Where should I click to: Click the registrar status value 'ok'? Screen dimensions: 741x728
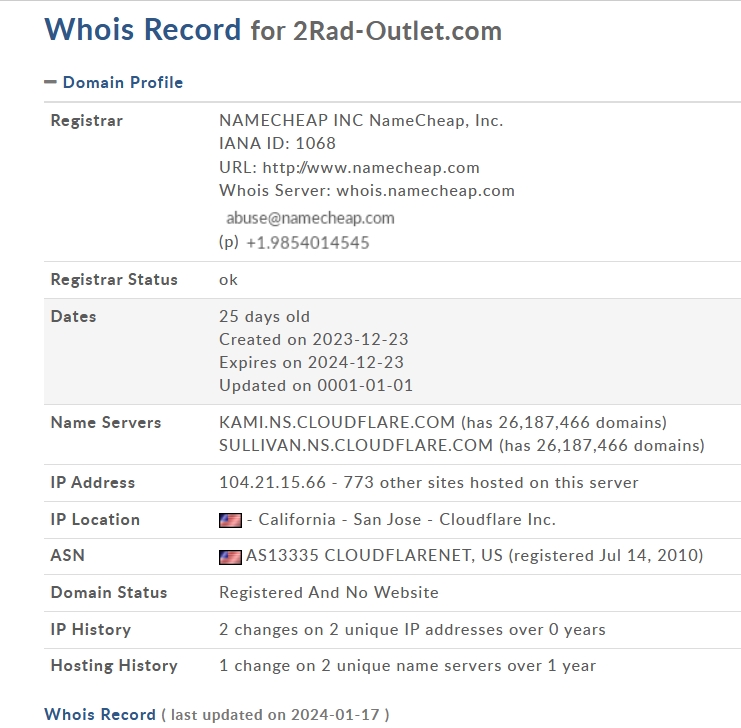228,280
